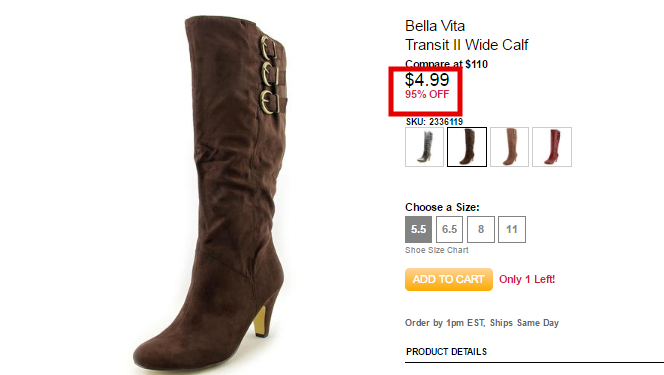The image size is (664, 375).
Task: Select shoe size 11
Action: tap(512, 229)
